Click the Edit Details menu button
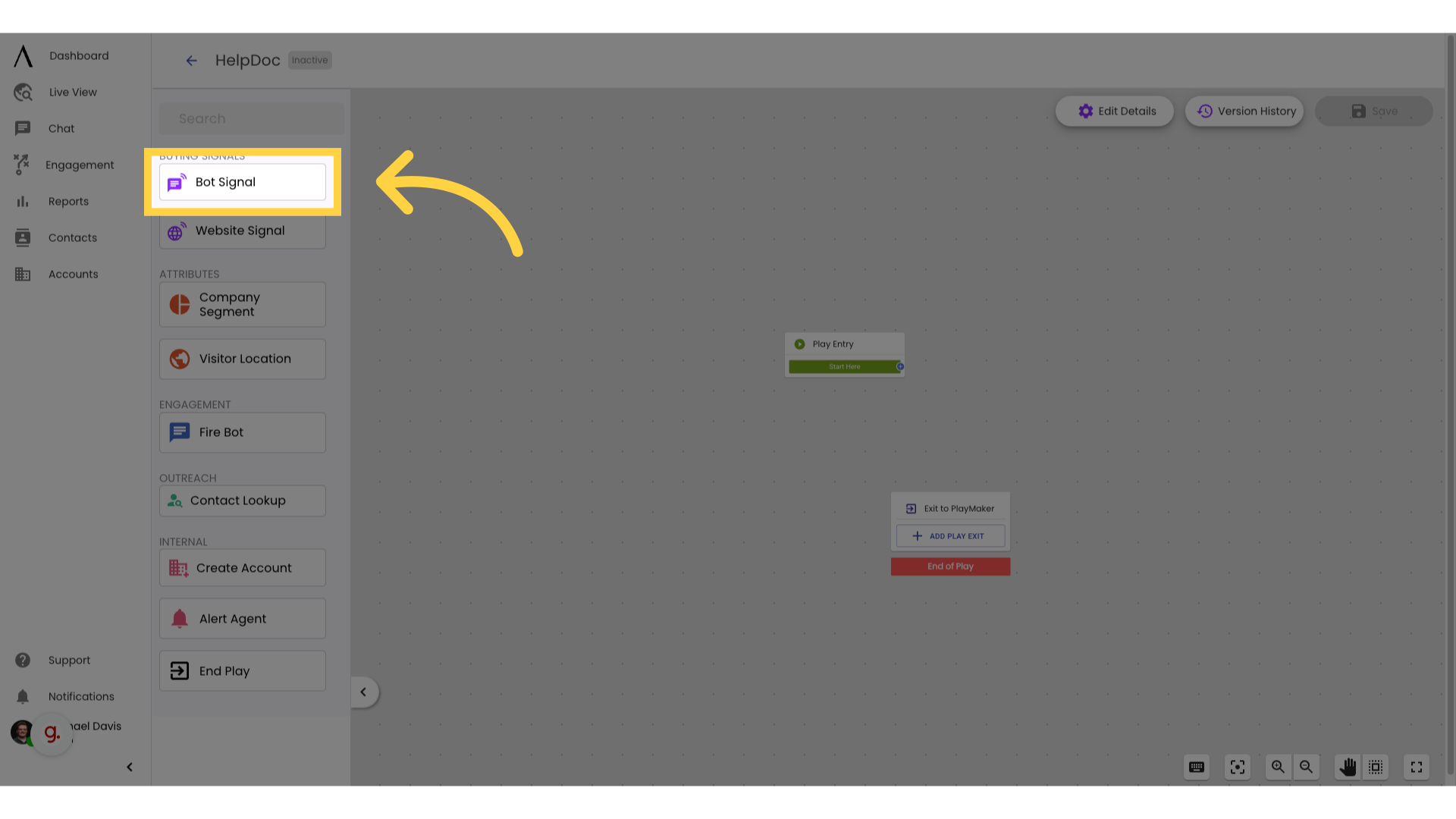 [1117, 111]
